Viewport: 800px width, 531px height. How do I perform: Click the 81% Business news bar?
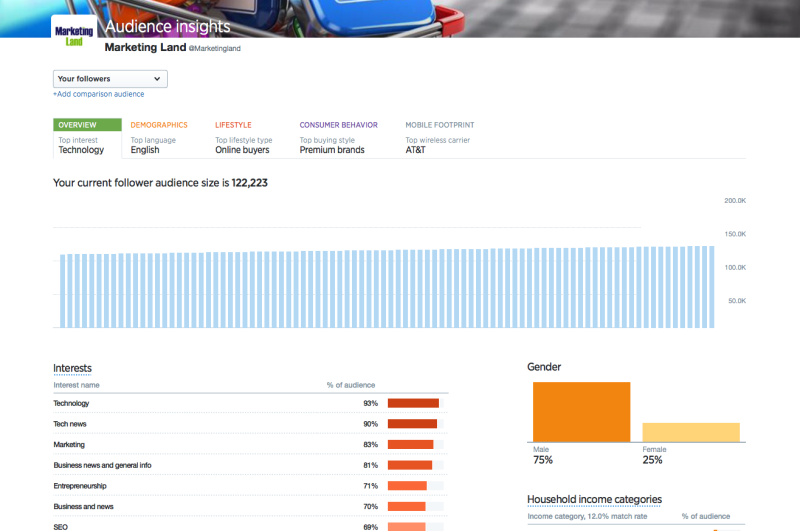pos(410,465)
